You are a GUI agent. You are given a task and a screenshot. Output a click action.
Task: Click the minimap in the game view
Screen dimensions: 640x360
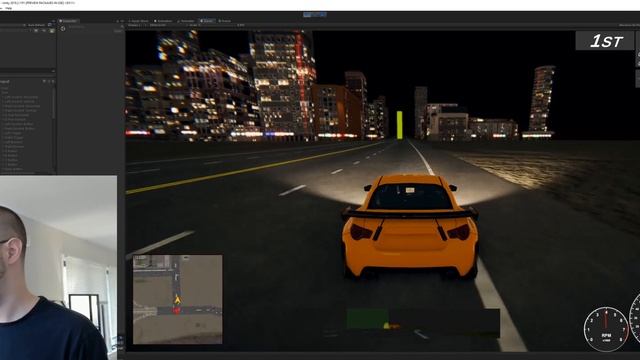click(x=178, y=299)
